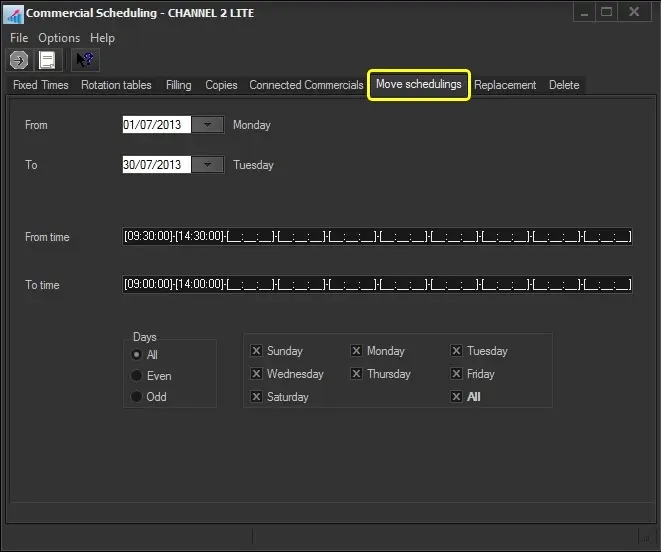Click the What's This help cursor icon
This screenshot has width=661, height=552.
(x=85, y=60)
